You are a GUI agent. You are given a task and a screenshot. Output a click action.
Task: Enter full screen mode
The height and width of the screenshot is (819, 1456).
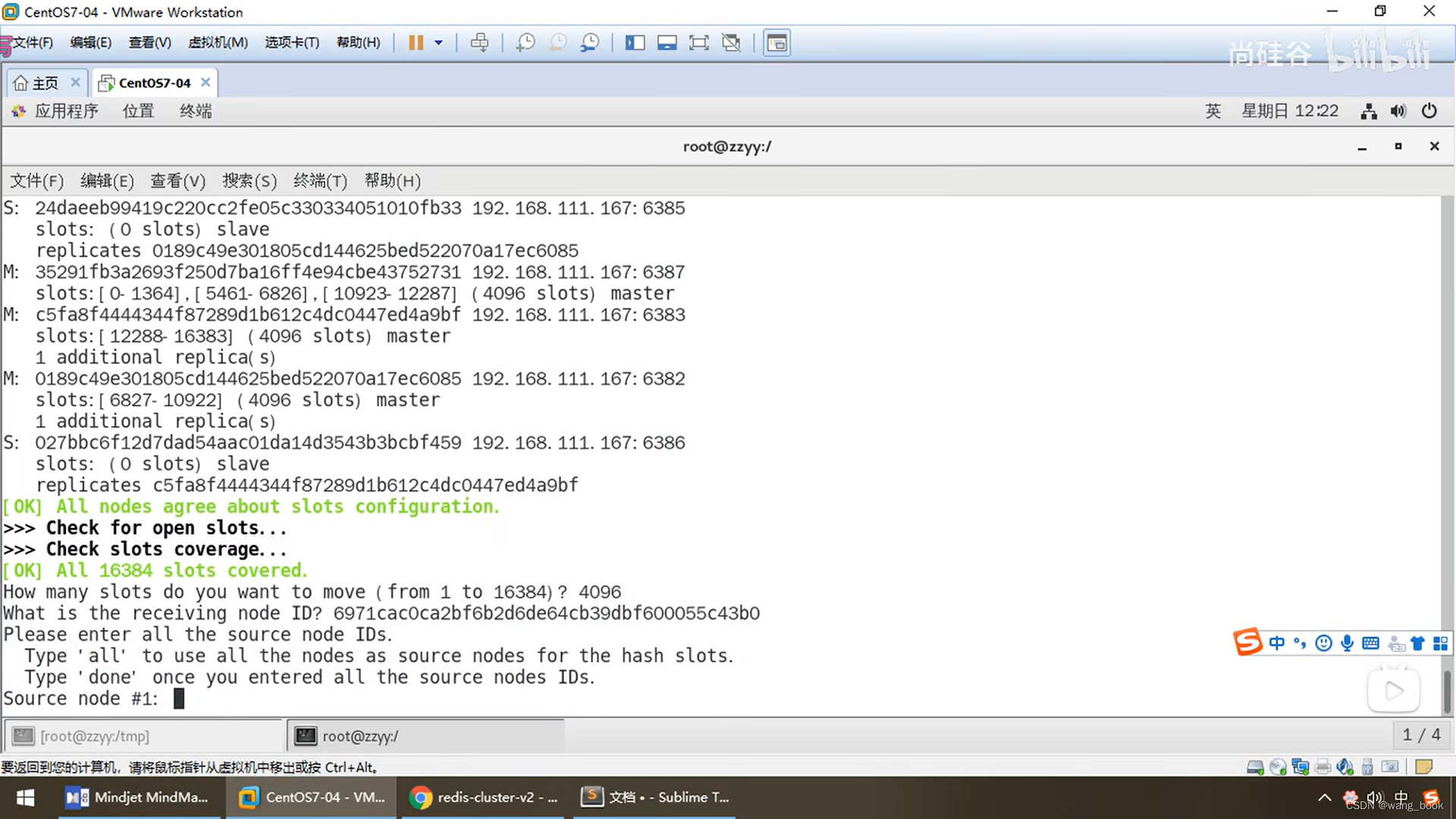(698, 42)
